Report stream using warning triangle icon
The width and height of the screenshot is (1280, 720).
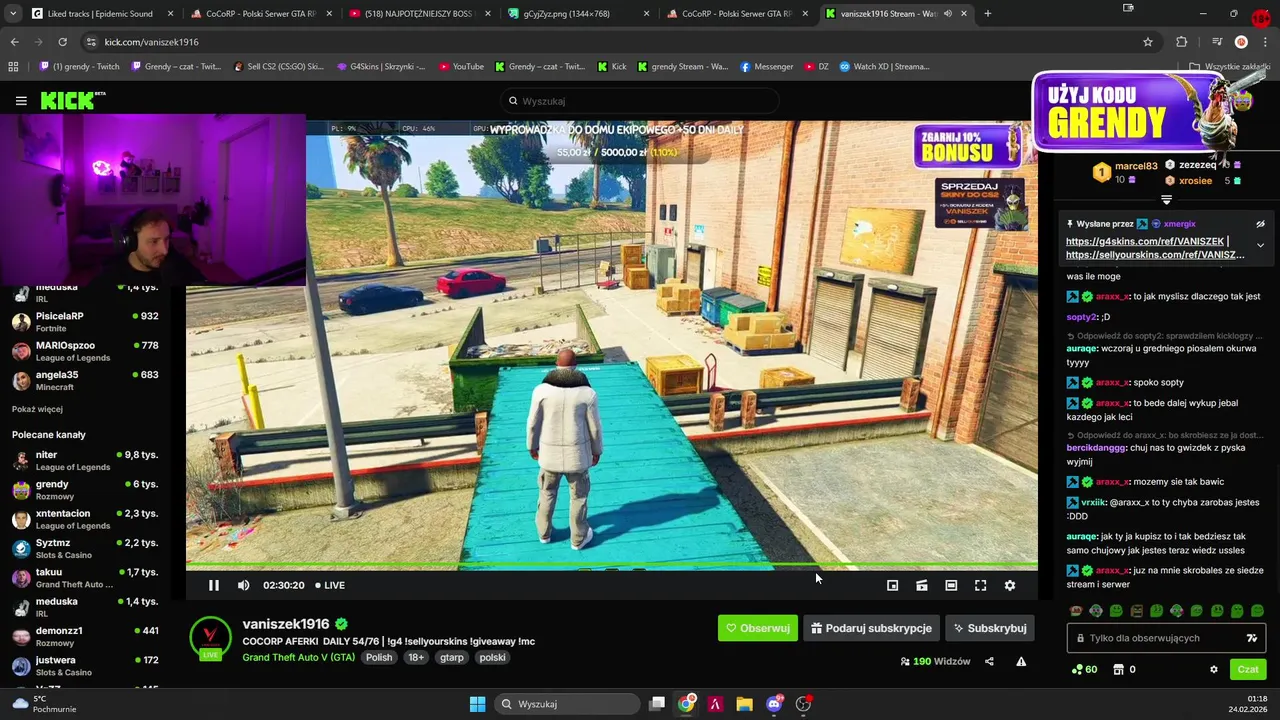1021,661
